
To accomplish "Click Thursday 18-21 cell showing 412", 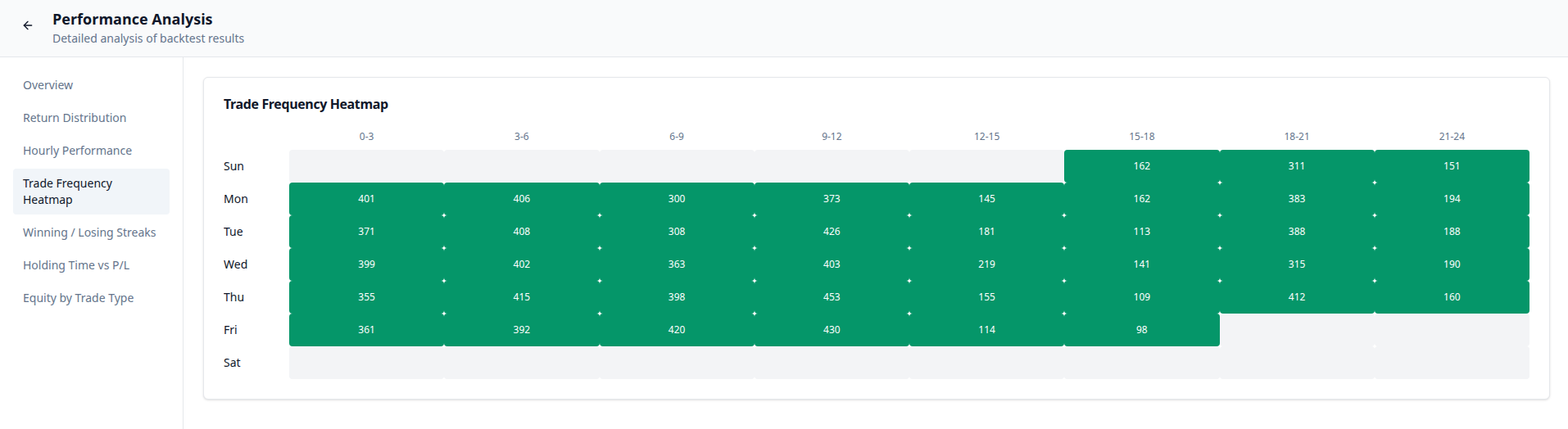I will [x=1296, y=297].
